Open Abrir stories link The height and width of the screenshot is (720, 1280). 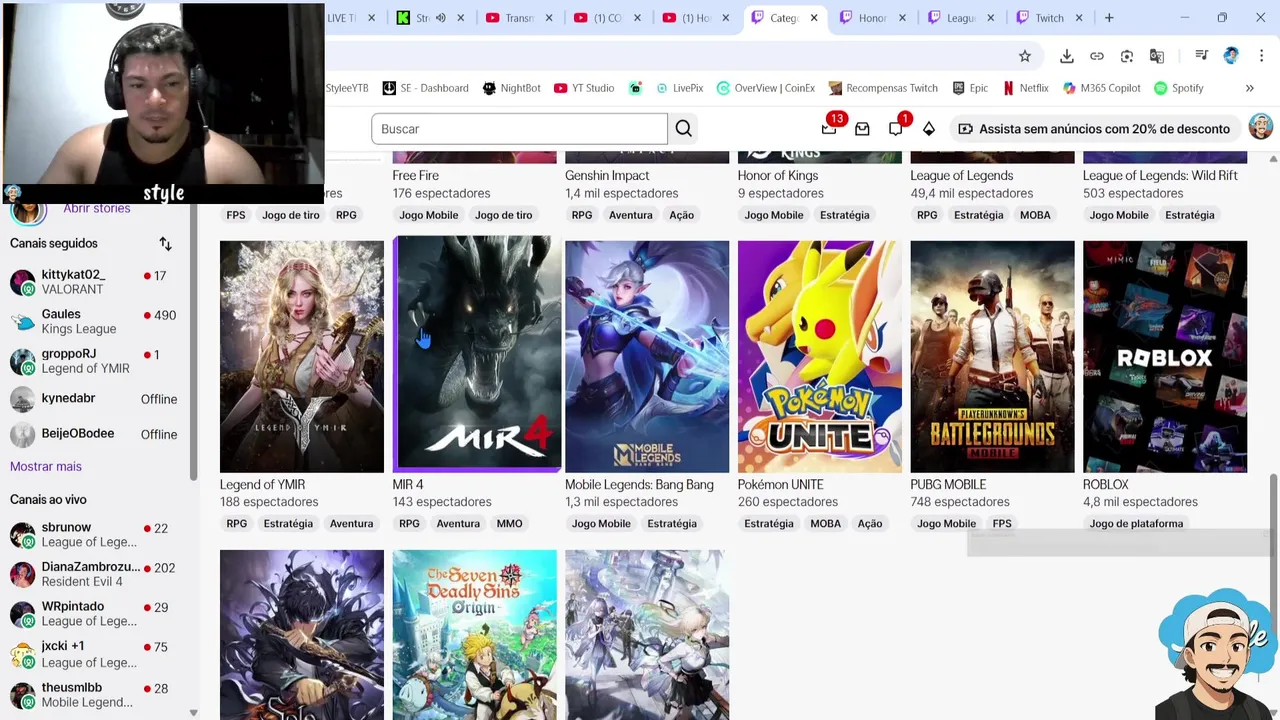tap(97, 208)
